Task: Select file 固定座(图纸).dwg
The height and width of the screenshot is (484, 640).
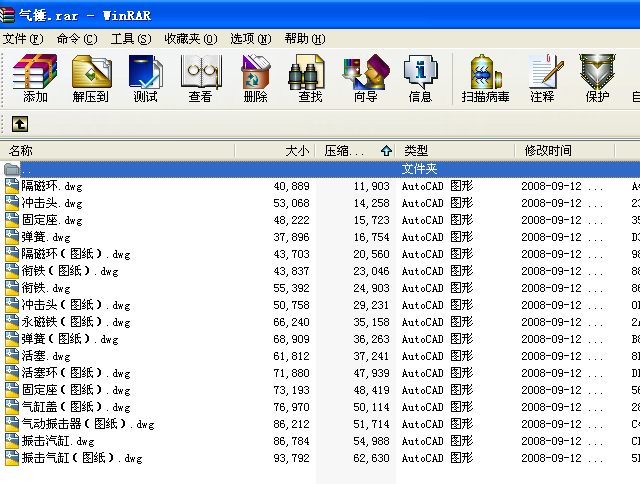Action: coord(76,390)
